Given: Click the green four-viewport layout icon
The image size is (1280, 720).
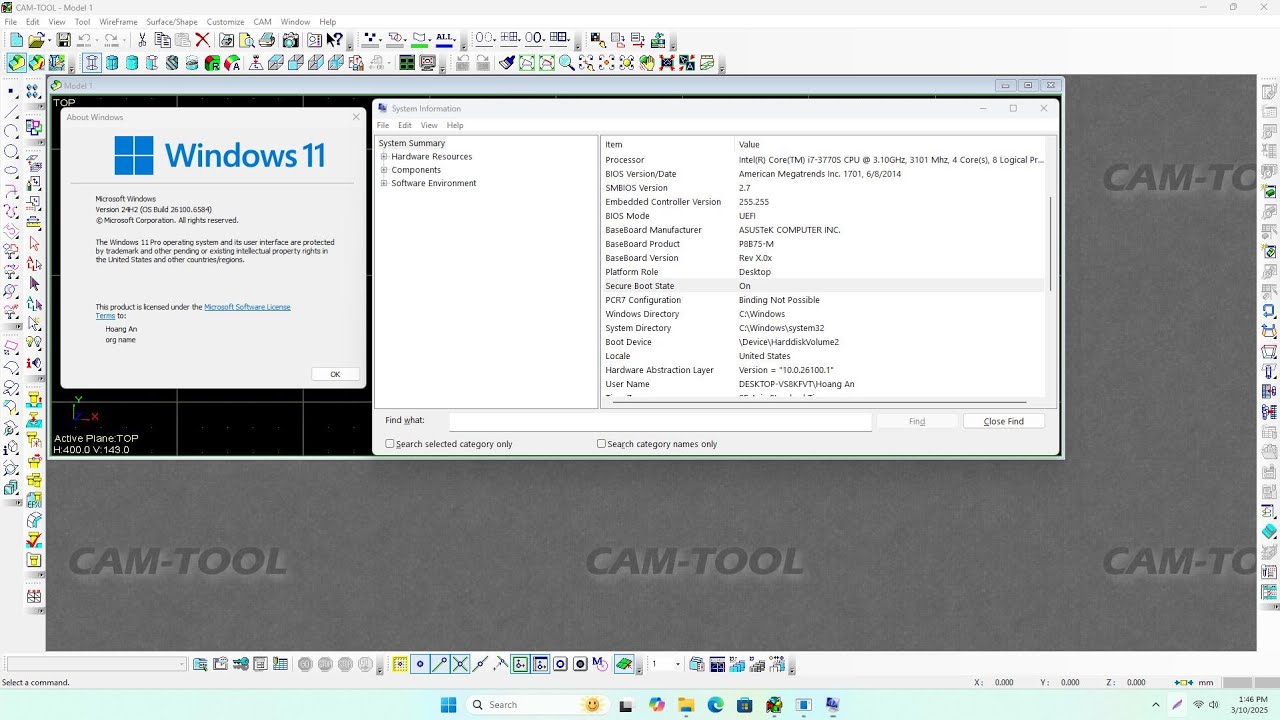Looking at the screenshot, I should (x=407, y=63).
